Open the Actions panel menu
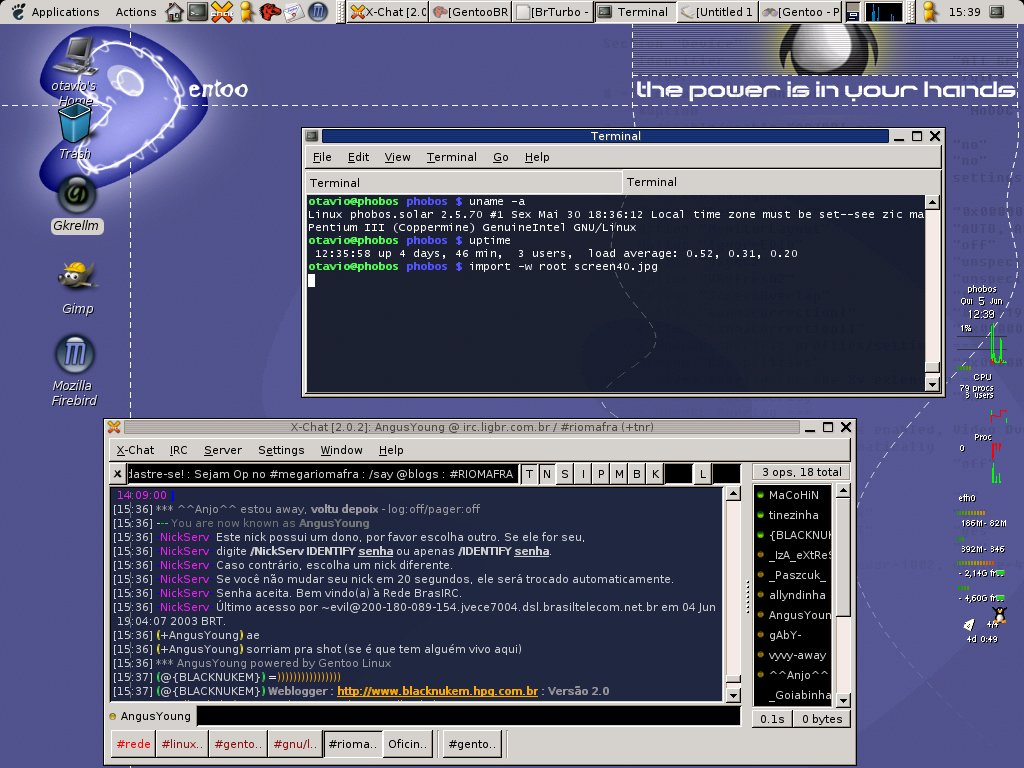Image resolution: width=1024 pixels, height=768 pixels. tap(136, 12)
